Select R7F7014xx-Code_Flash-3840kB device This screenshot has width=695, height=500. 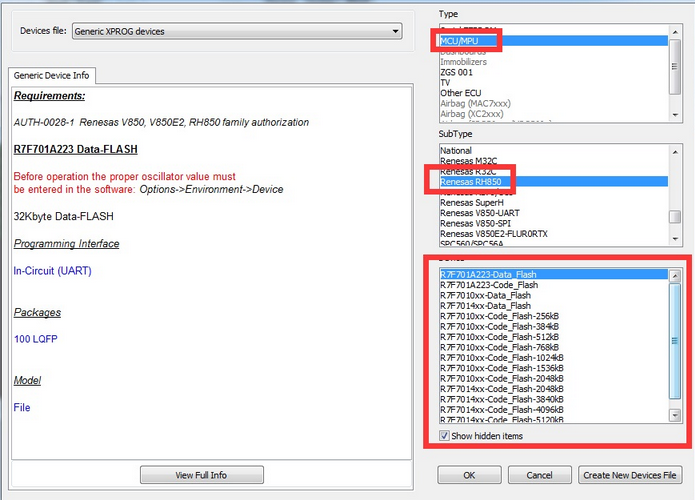554,399
